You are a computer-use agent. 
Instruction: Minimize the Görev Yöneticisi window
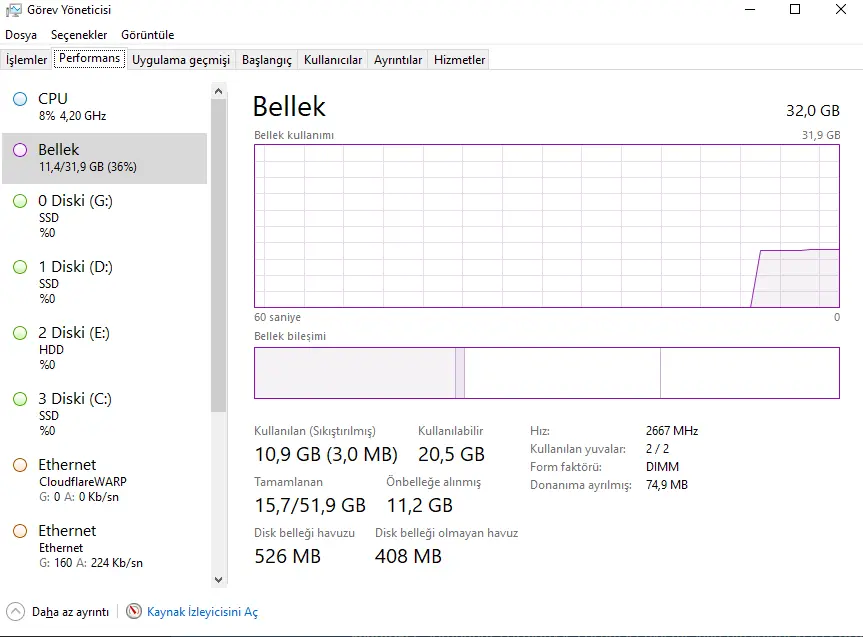(750, 9)
